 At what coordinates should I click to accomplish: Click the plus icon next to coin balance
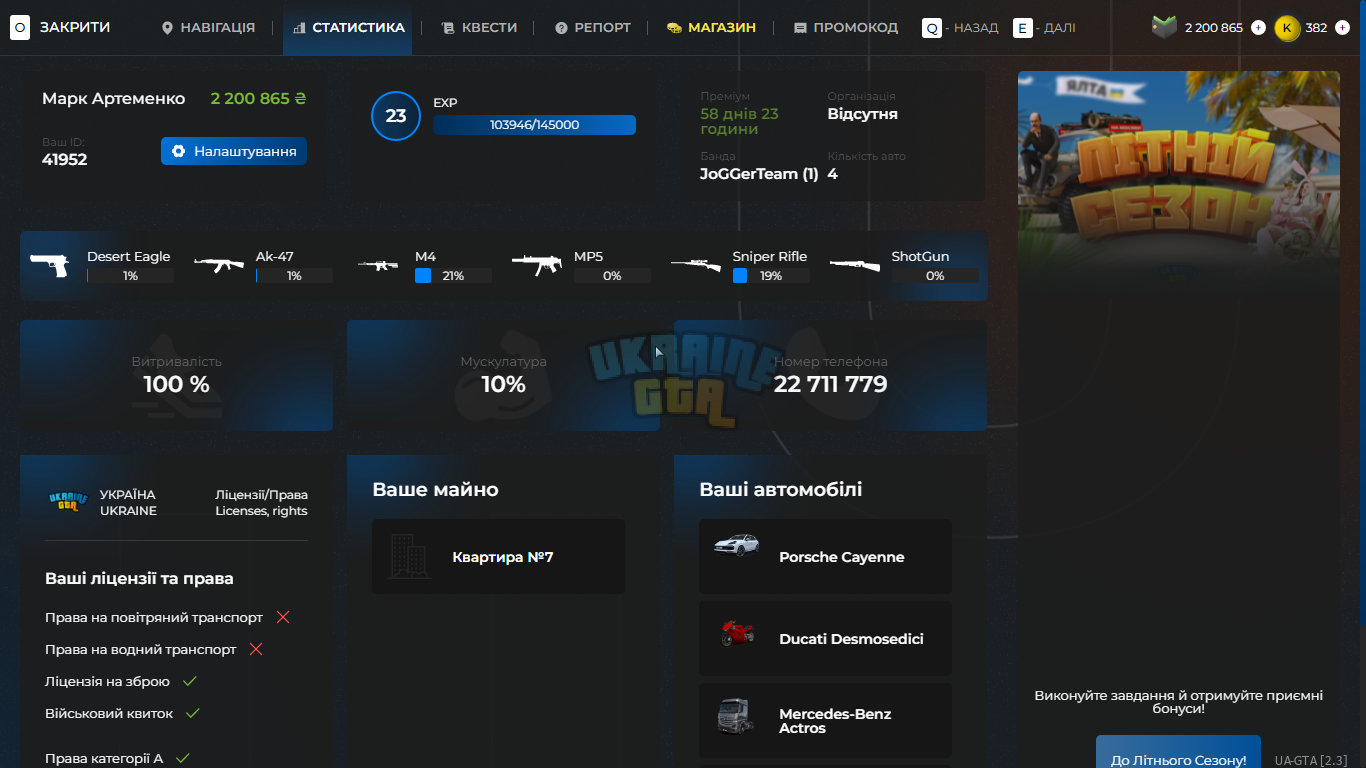[1342, 28]
